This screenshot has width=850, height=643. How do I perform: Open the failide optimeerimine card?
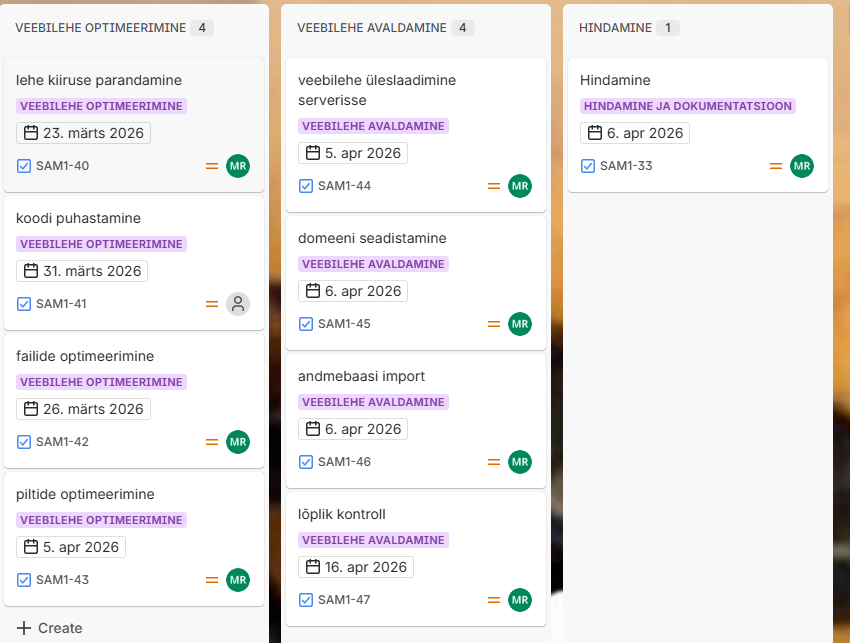[85, 356]
